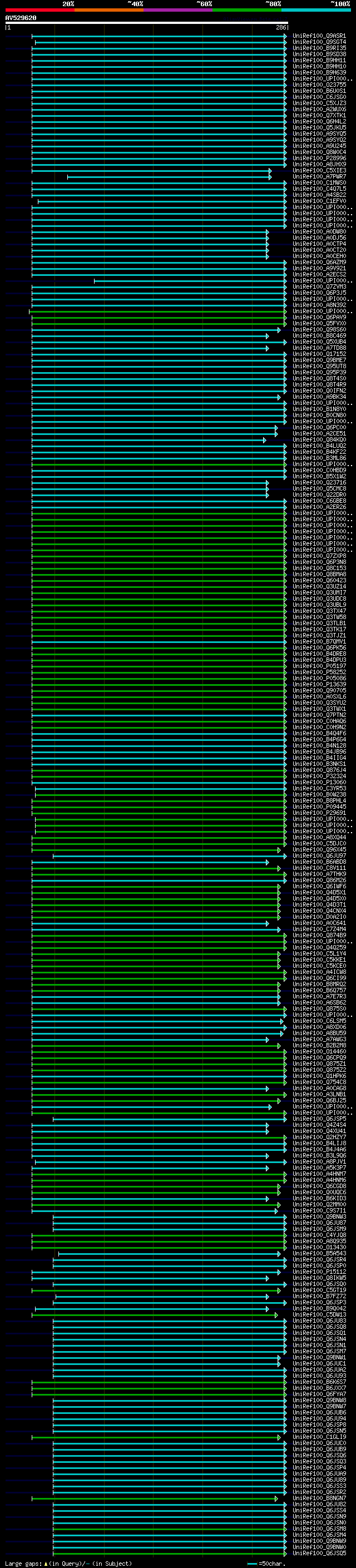Screen dimensions: 356x1568
Task: Select hit label UniRef100_A2ECS2
Action: (x=319, y=275)
